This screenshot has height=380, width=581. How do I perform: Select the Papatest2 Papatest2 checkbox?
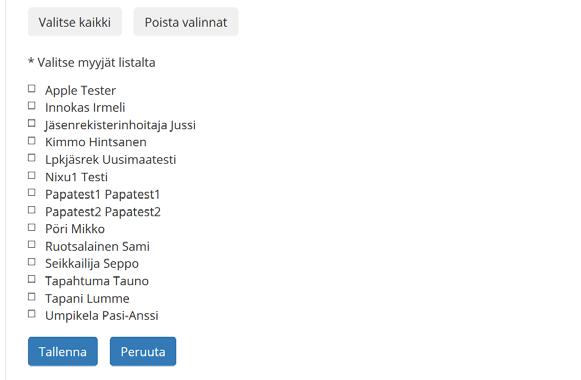click(32, 210)
